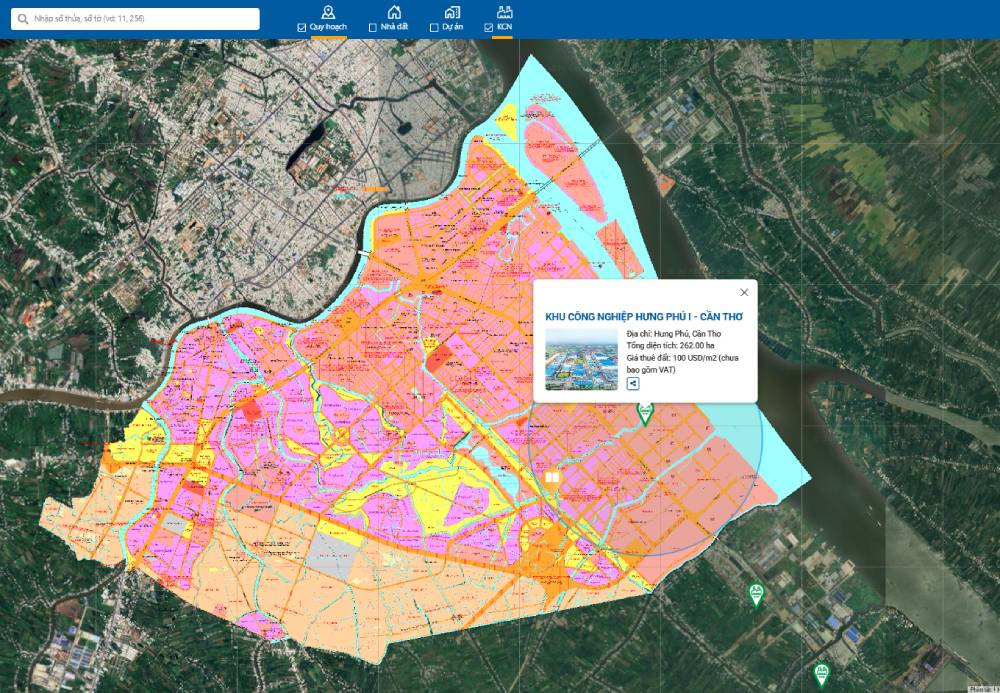Select the KCN tab label
Viewport: 1000px width, 693px height.
click(504, 28)
